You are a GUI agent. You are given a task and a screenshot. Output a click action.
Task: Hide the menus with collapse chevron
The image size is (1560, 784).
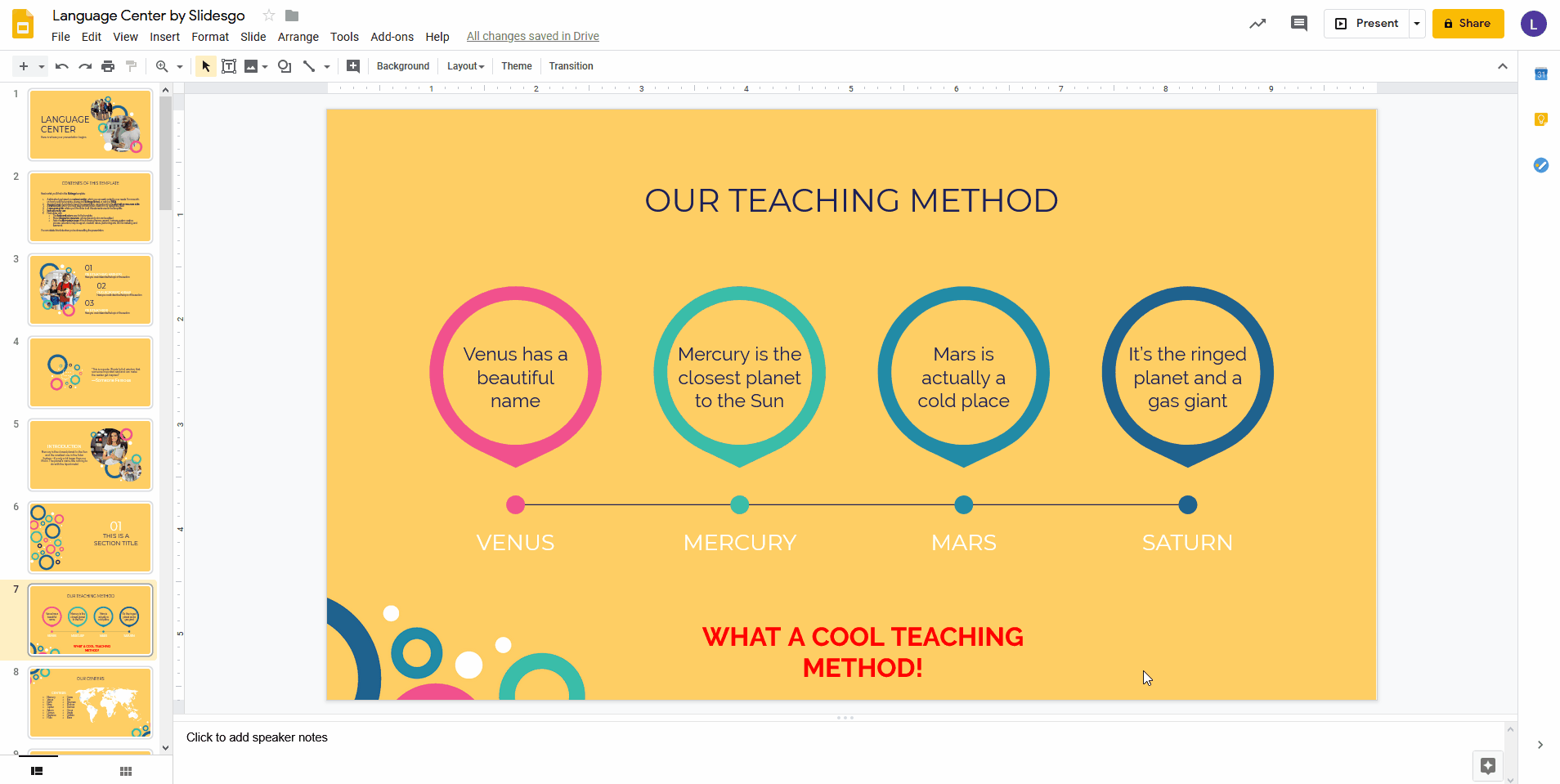point(1503,66)
